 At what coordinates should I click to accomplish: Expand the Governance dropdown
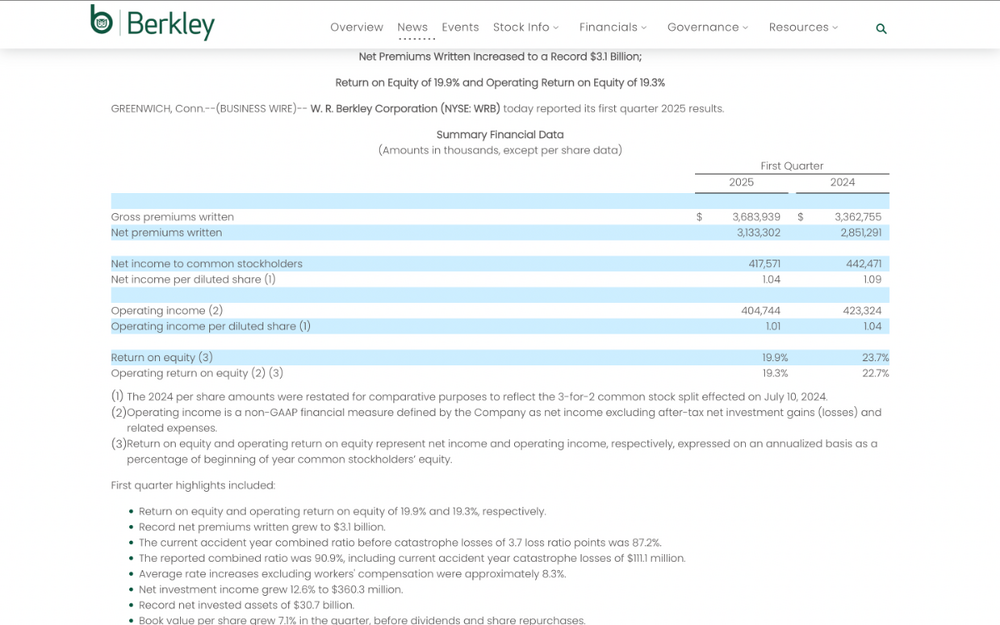pos(707,27)
